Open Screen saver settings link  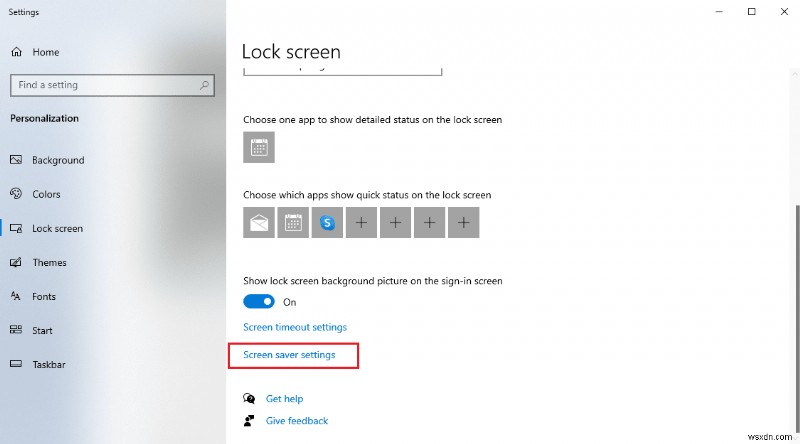(x=289, y=355)
